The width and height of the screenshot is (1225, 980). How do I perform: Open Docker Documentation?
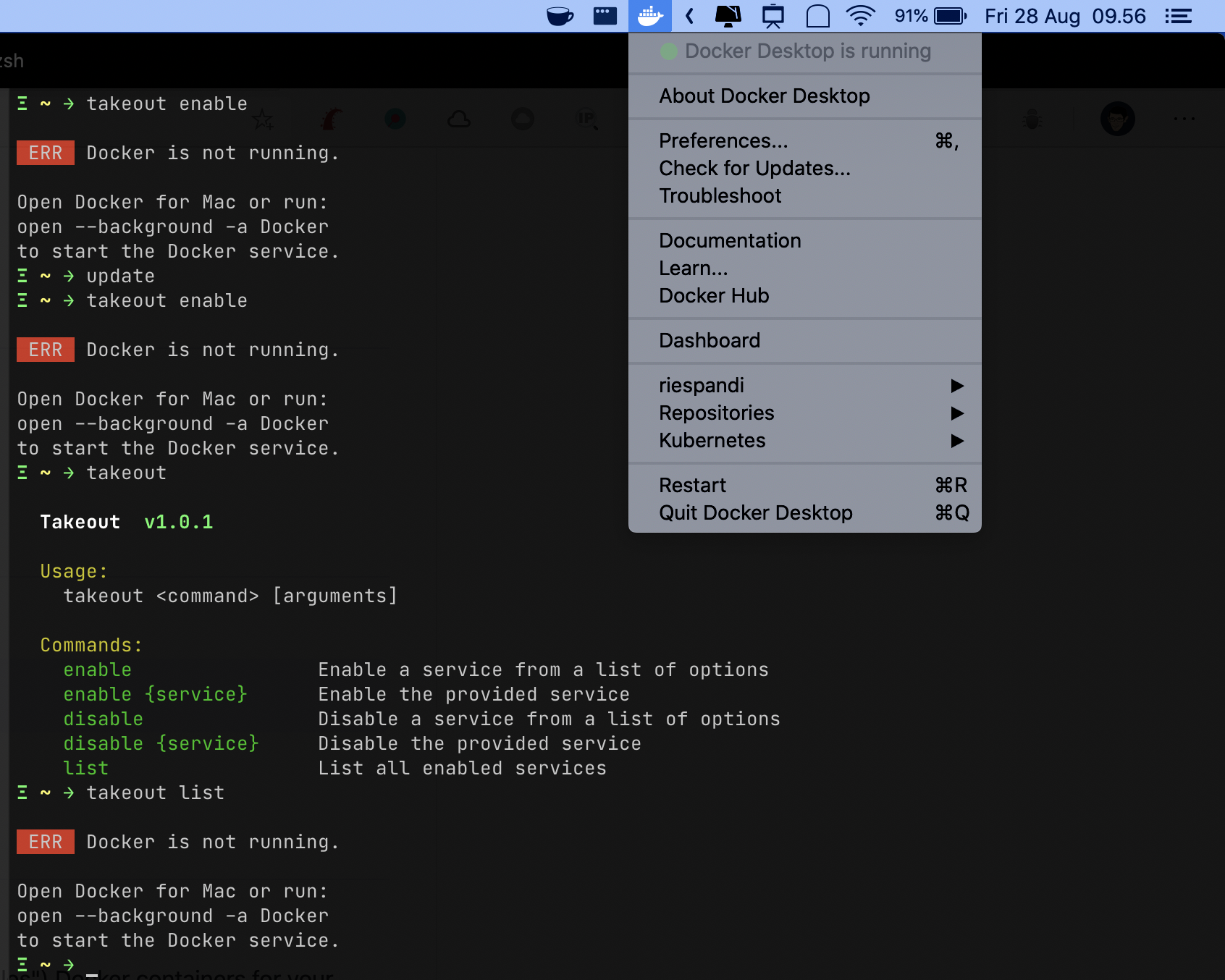coord(805,240)
